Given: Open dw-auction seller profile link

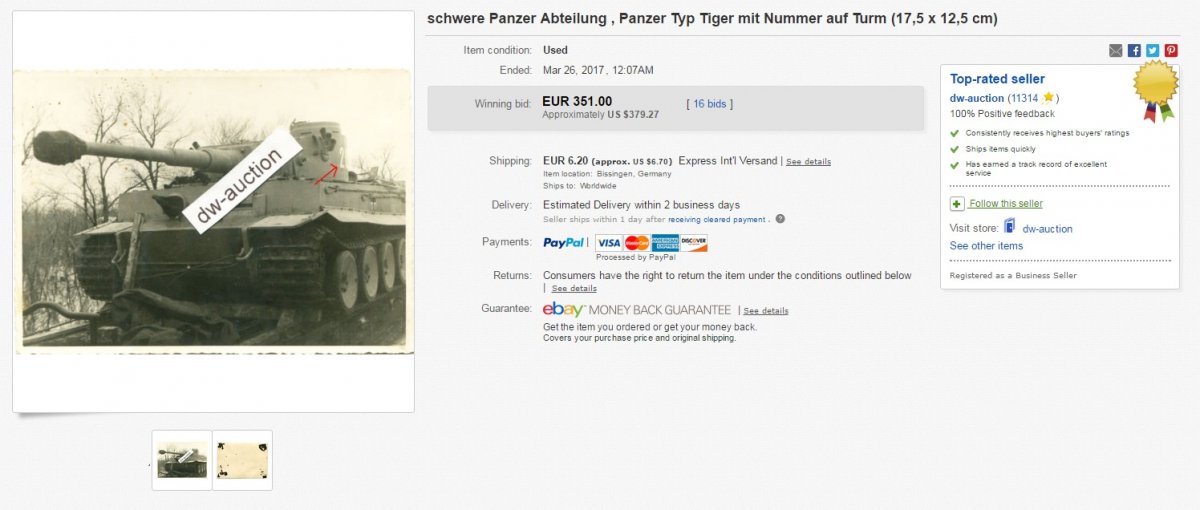Looking at the screenshot, I should pyautogui.click(x=976, y=98).
